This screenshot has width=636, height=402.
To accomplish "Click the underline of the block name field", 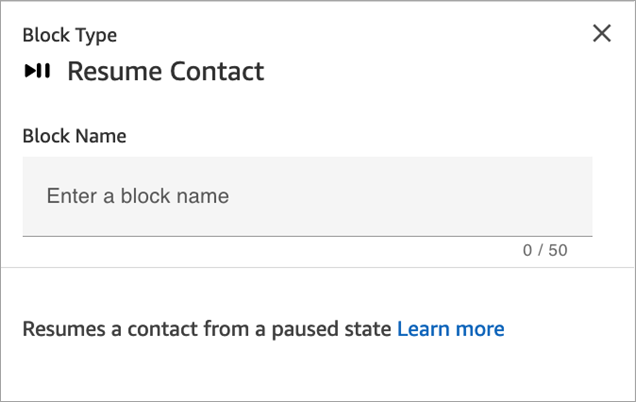I will point(307,236).
